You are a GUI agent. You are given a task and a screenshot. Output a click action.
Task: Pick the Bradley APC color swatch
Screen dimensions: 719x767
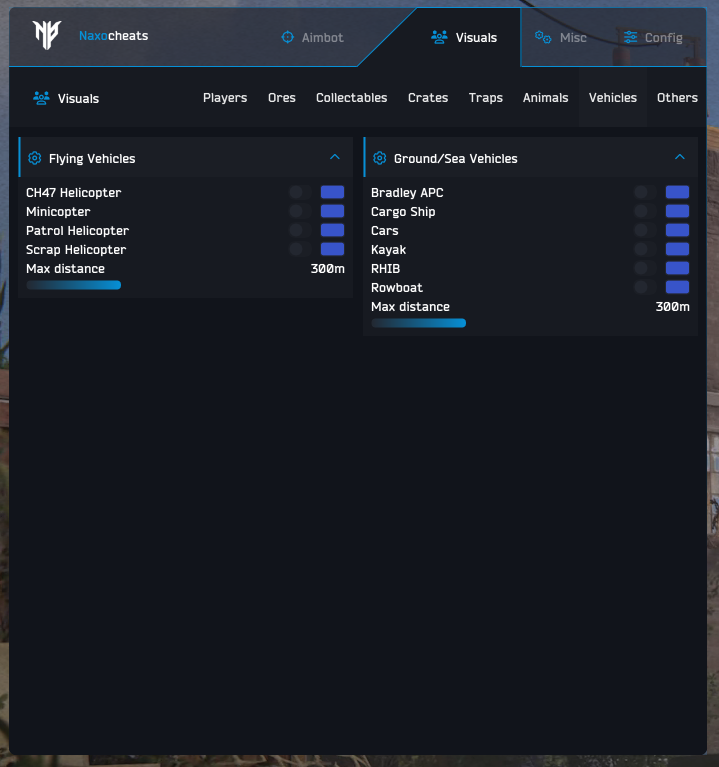coord(677,192)
